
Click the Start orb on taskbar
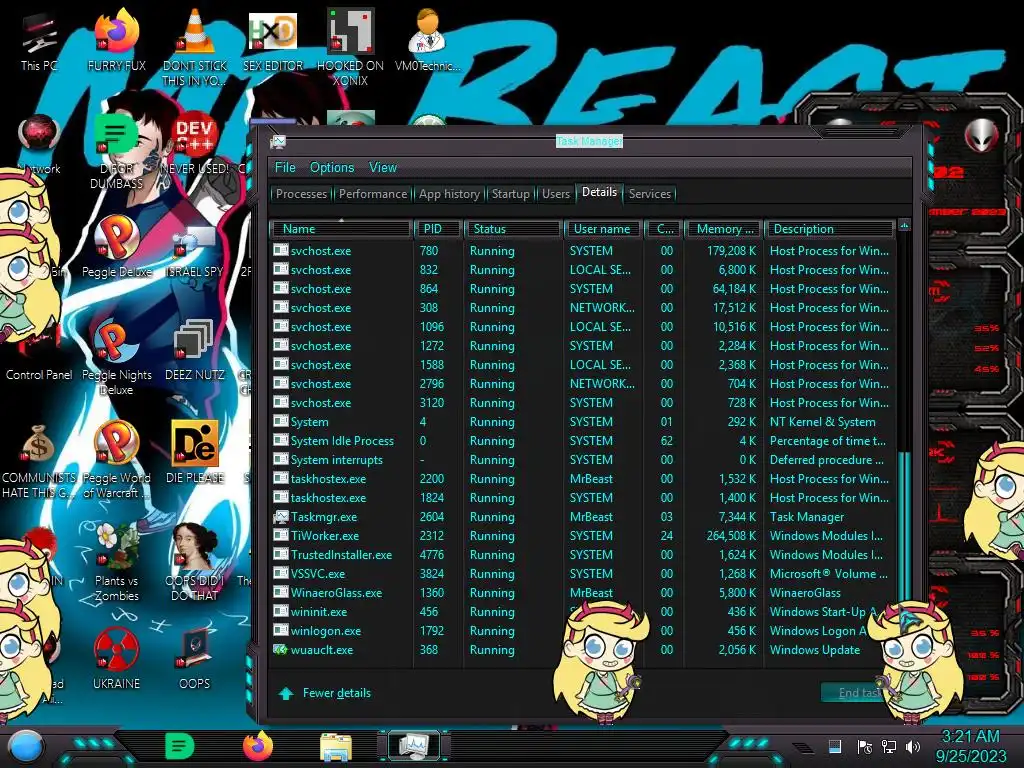25,746
